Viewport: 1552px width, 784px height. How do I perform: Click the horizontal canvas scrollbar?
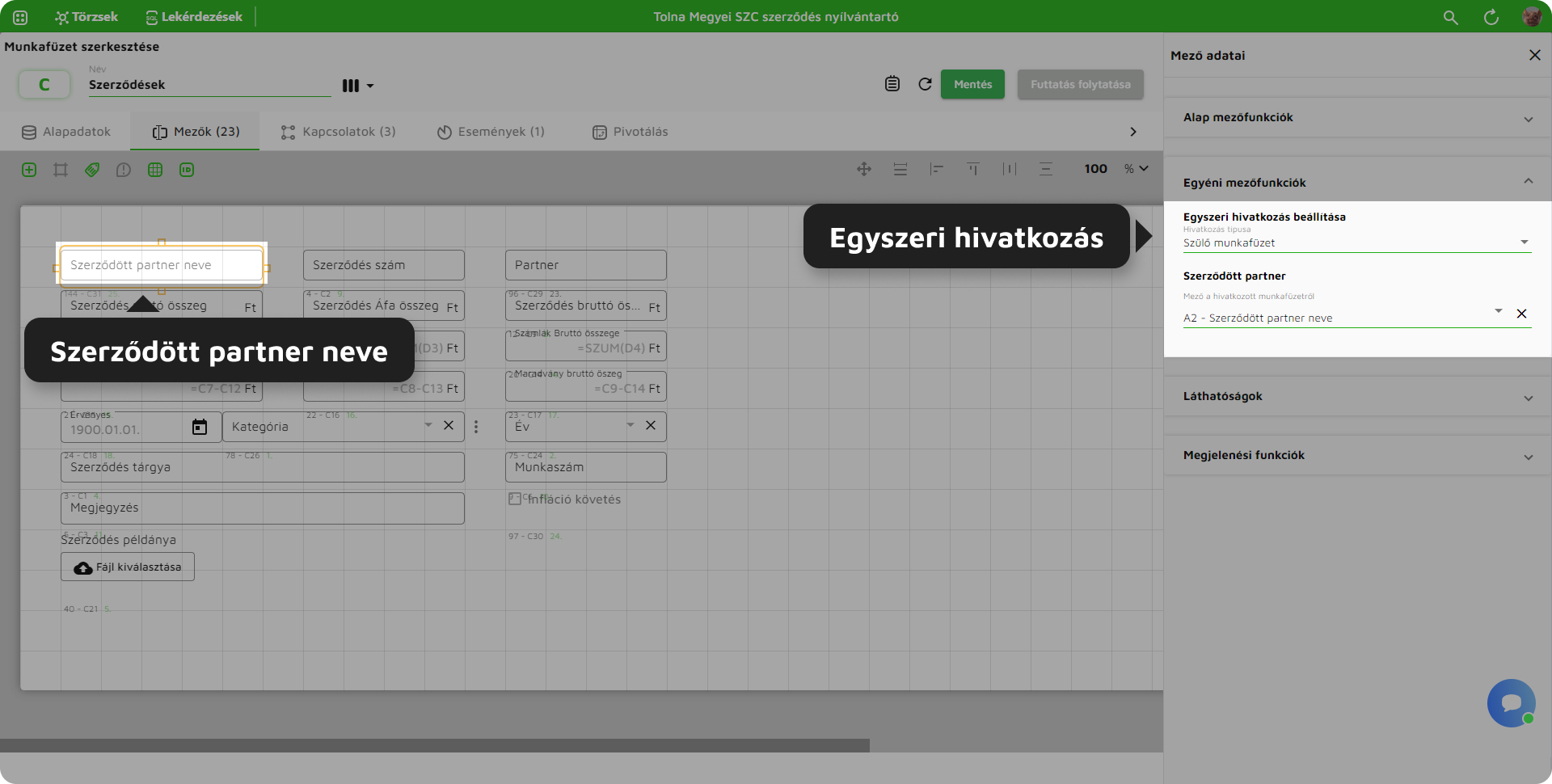435,745
